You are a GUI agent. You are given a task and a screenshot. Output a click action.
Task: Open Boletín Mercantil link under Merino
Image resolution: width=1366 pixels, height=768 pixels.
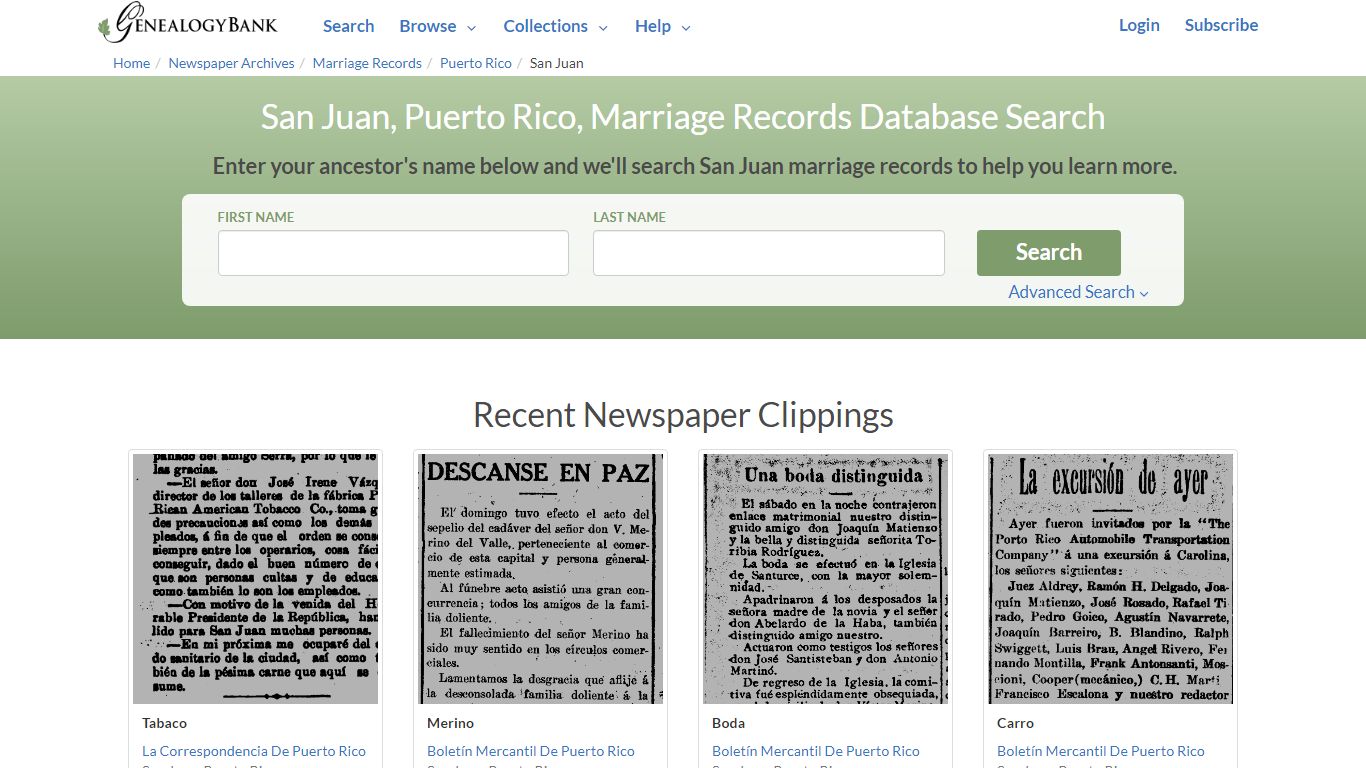(x=531, y=751)
